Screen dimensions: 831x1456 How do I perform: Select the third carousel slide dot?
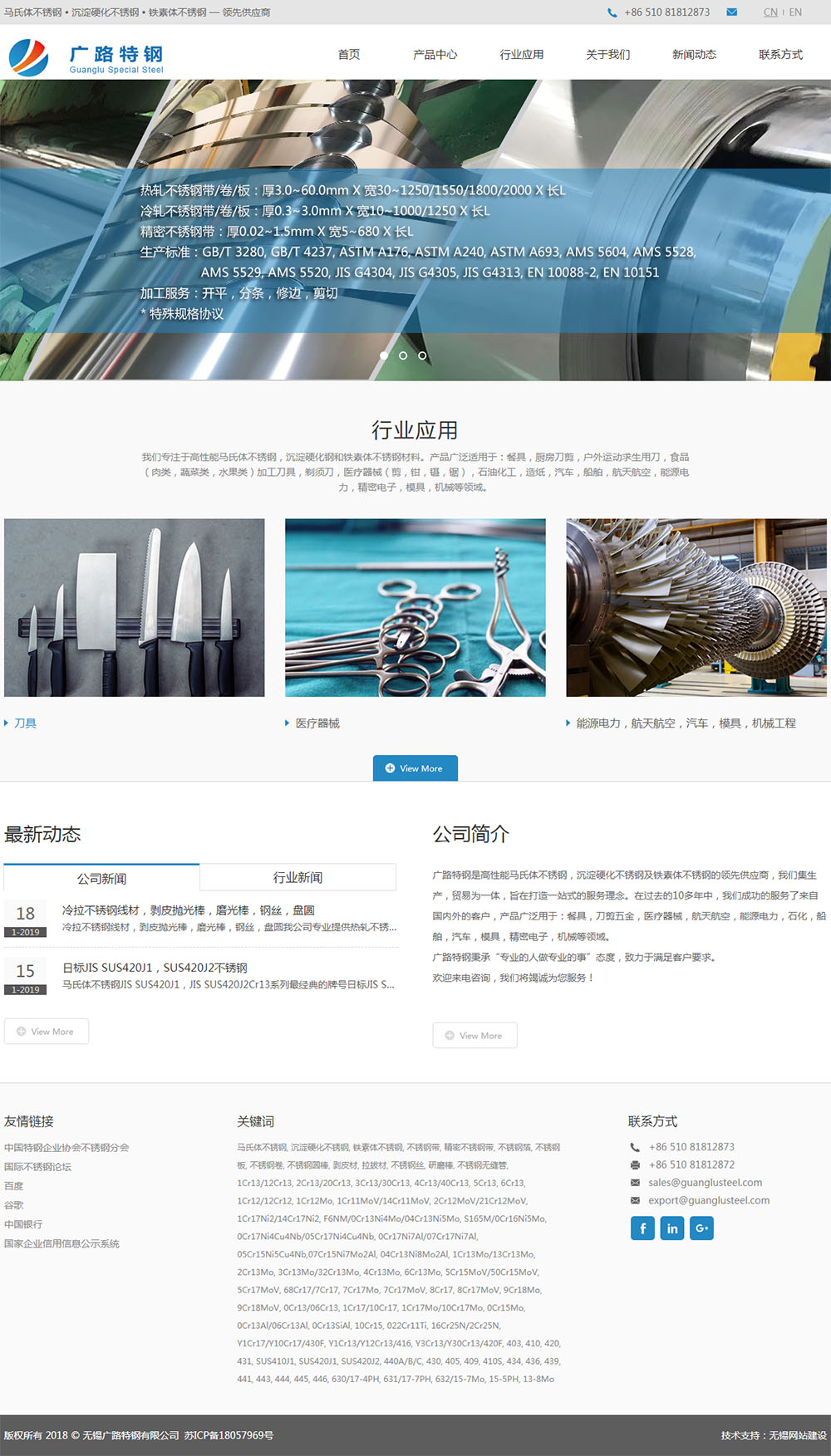tap(422, 355)
